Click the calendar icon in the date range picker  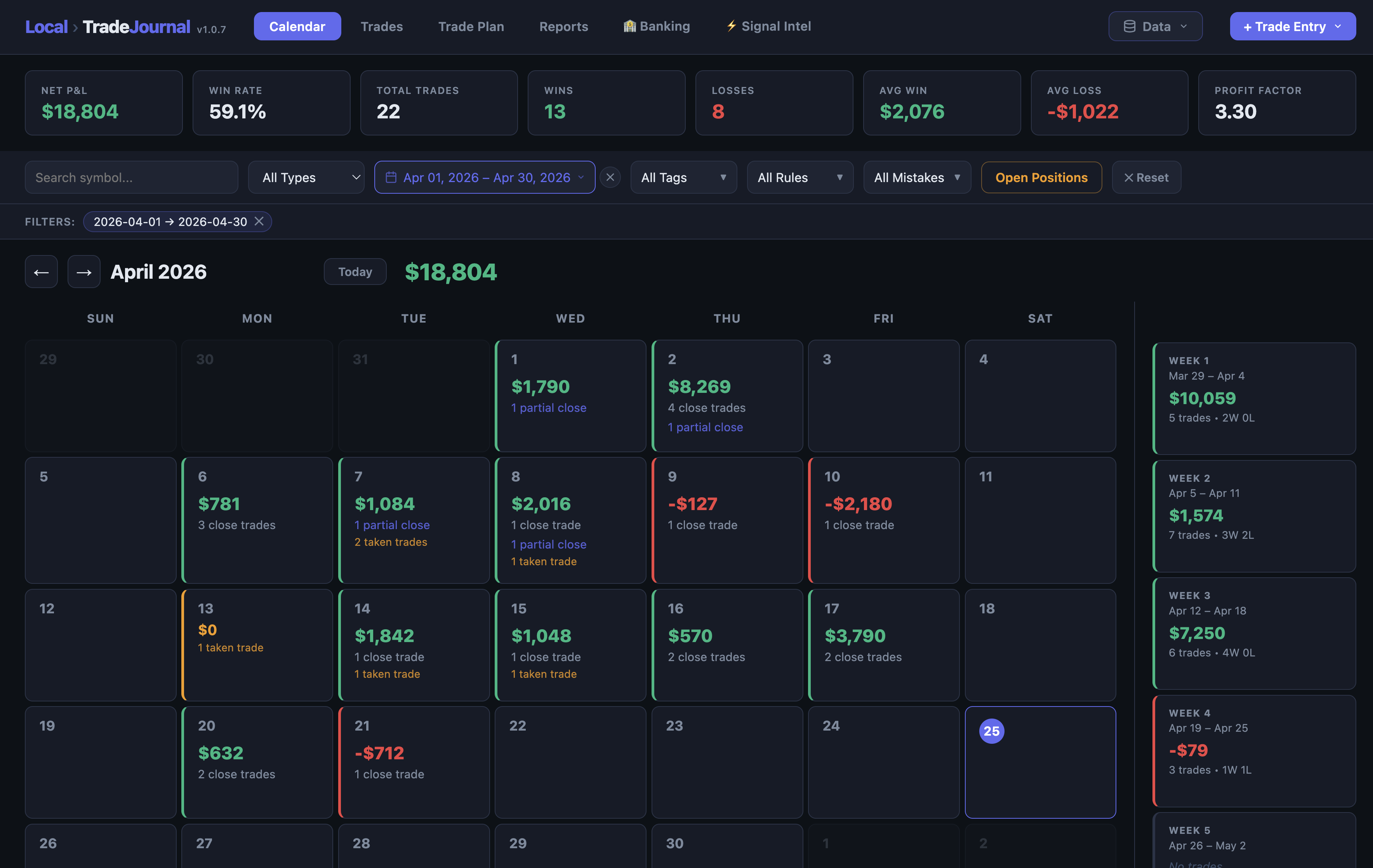pyautogui.click(x=392, y=177)
